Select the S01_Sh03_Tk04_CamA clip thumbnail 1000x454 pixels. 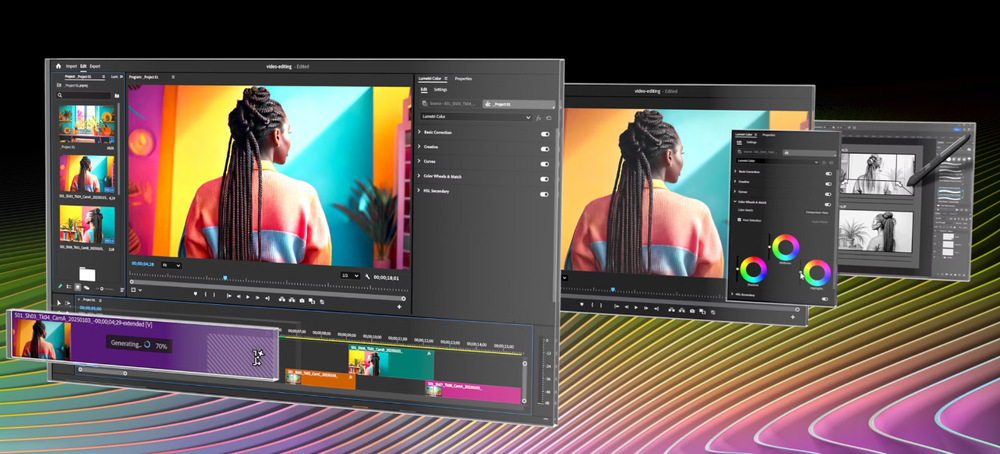point(87,173)
